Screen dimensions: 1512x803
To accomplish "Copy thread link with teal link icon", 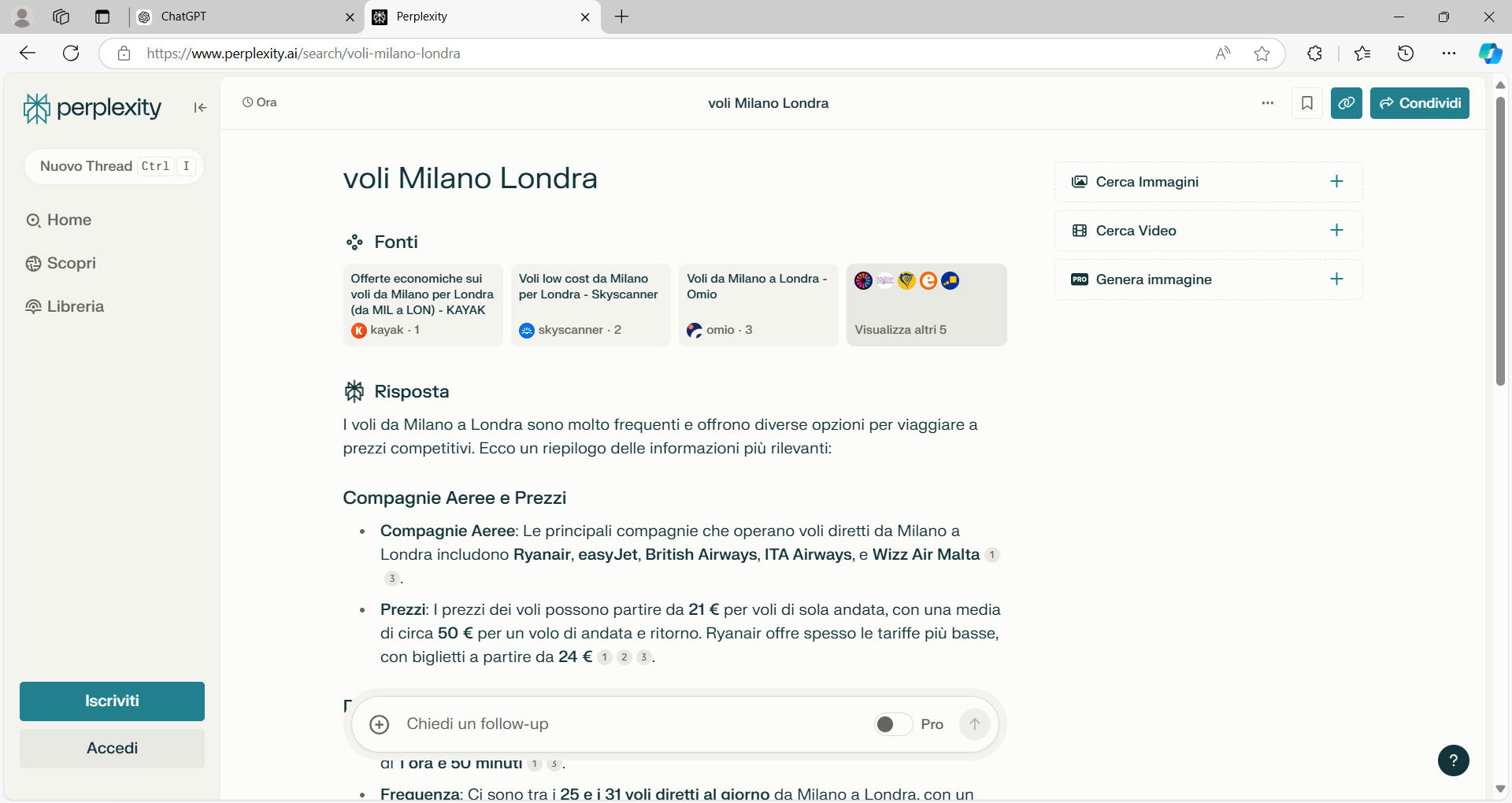I will [1346, 103].
